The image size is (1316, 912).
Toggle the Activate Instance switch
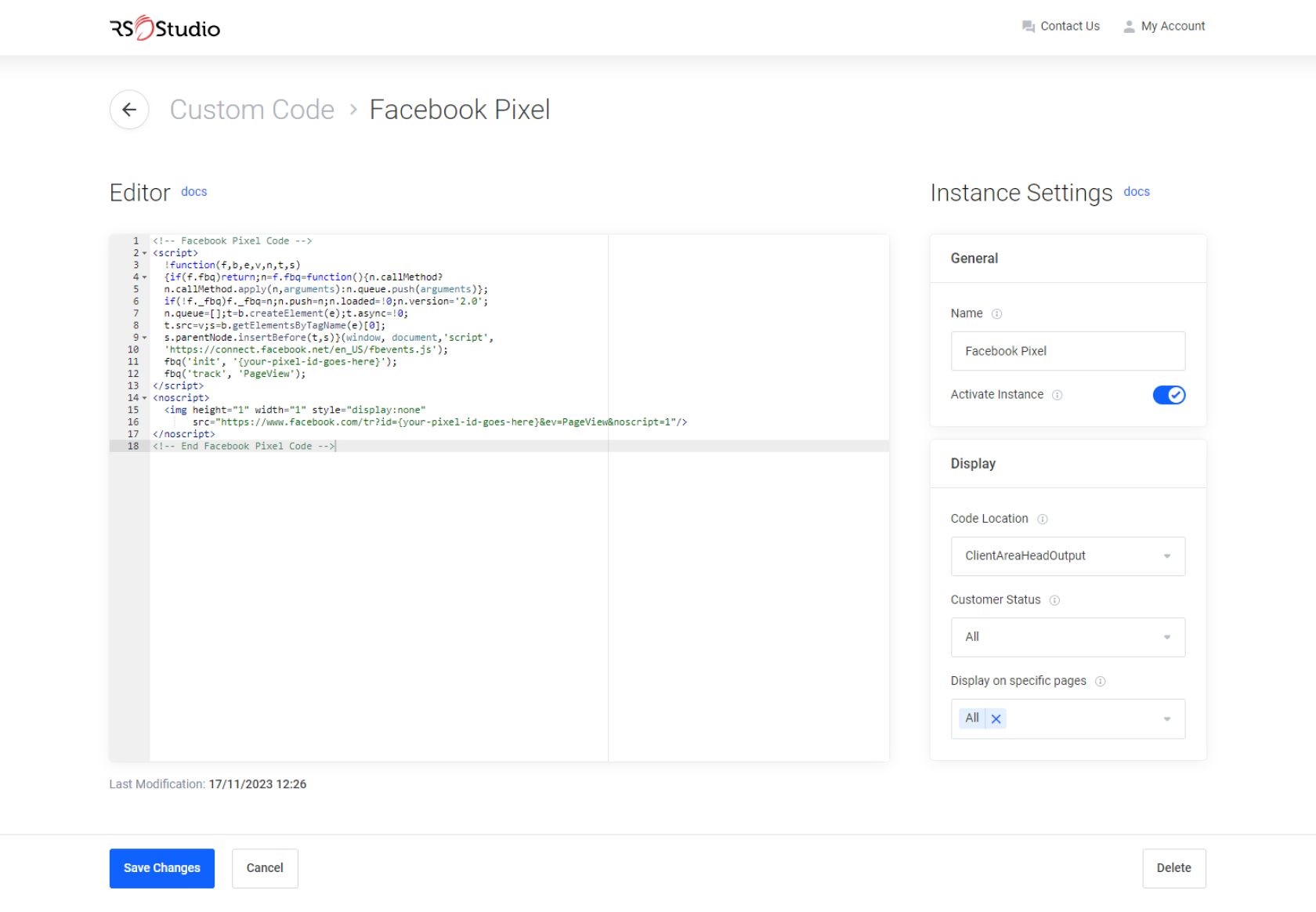tap(1168, 395)
